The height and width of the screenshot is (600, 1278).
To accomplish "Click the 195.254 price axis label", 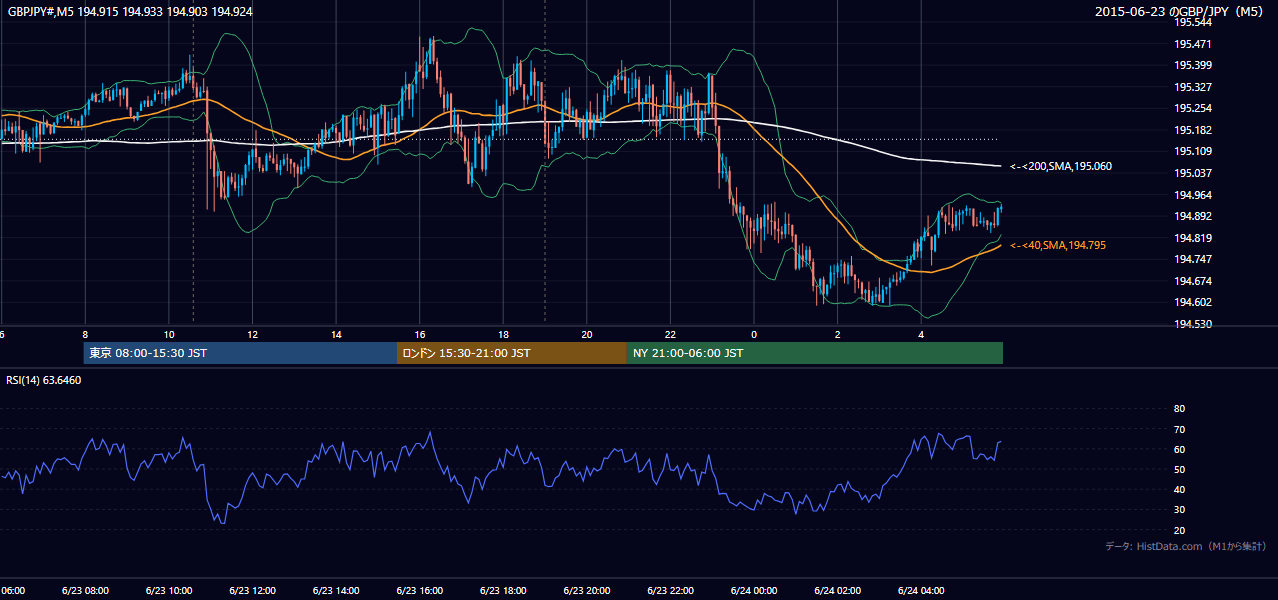I will 1192,108.
